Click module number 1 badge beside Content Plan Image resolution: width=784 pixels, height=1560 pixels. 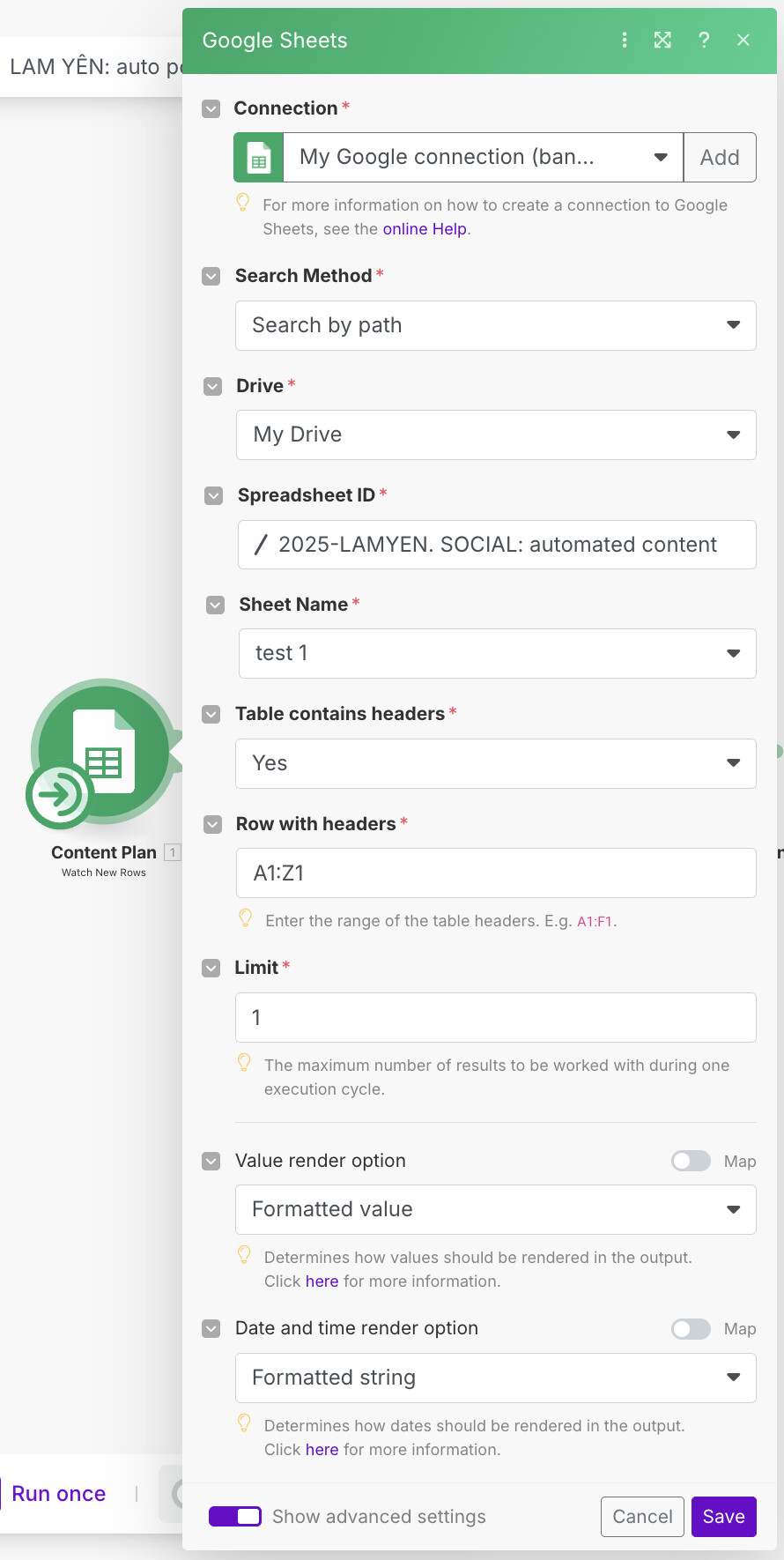173,852
